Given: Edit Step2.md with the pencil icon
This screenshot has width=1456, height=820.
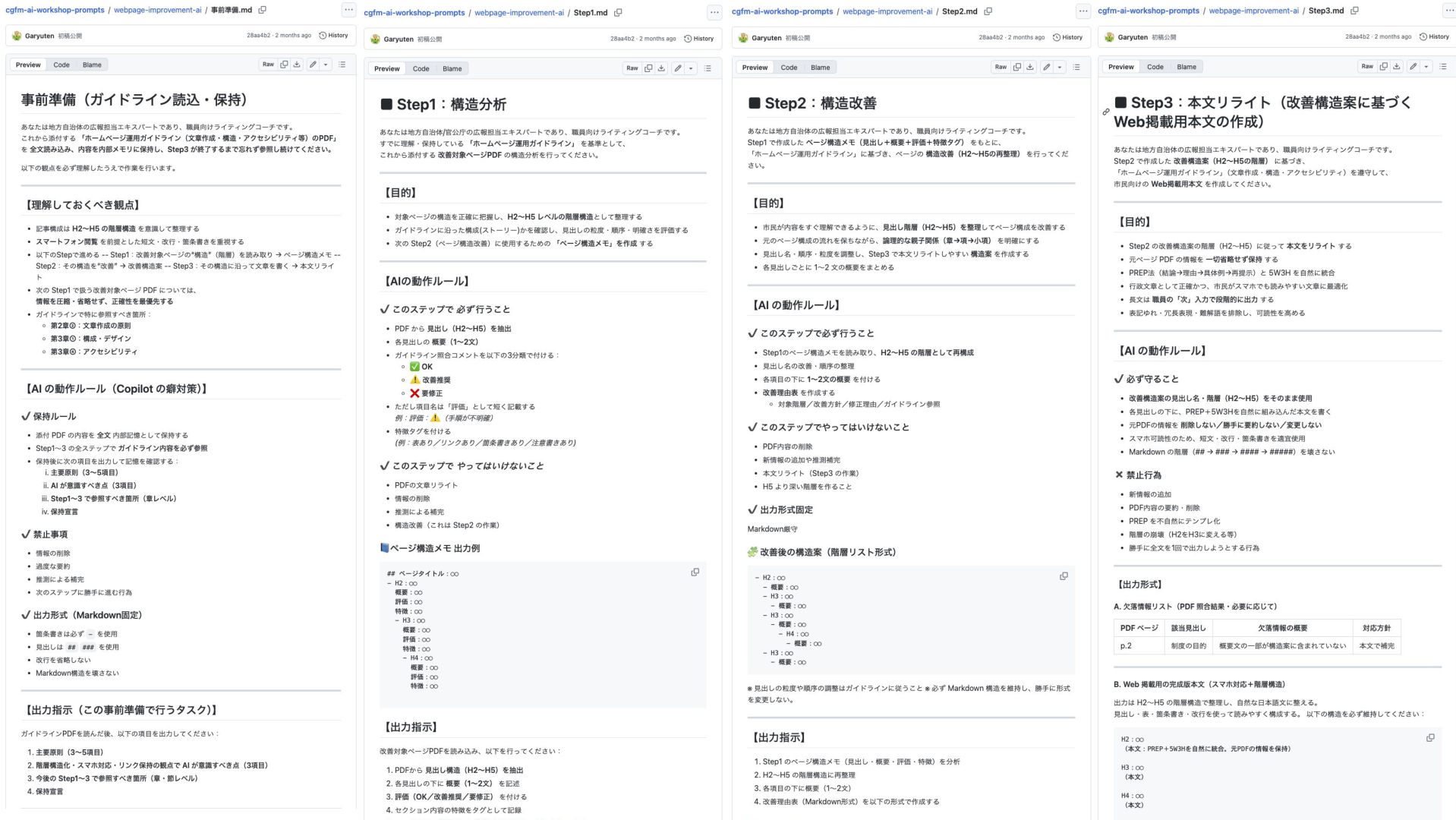Looking at the screenshot, I should click(x=1047, y=67).
